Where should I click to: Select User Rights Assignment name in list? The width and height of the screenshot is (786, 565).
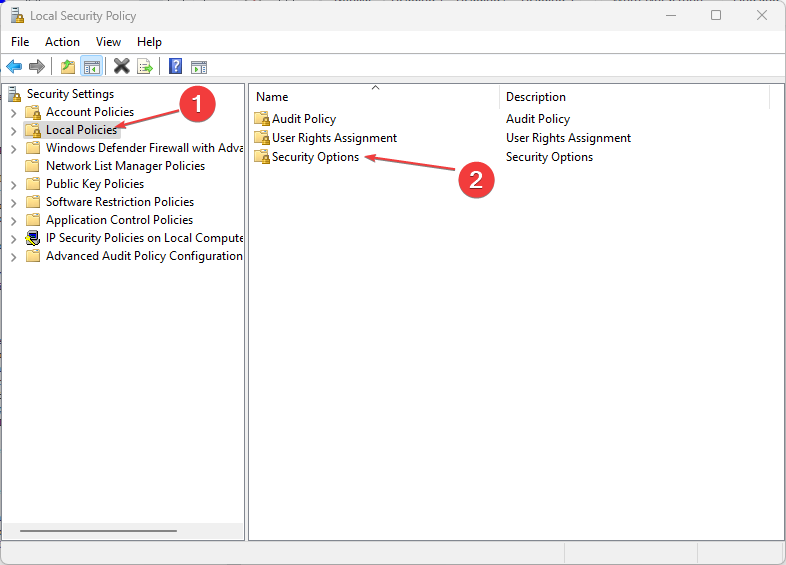coord(334,138)
